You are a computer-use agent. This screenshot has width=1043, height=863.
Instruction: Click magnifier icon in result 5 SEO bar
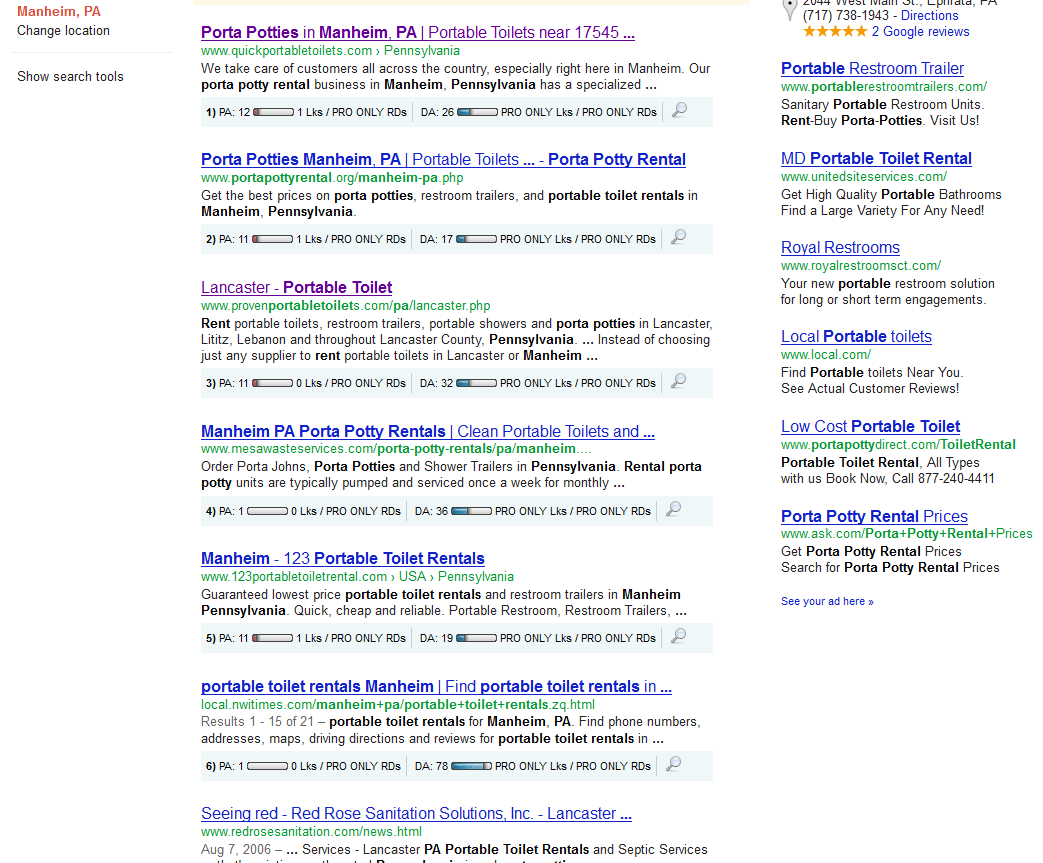click(678, 637)
